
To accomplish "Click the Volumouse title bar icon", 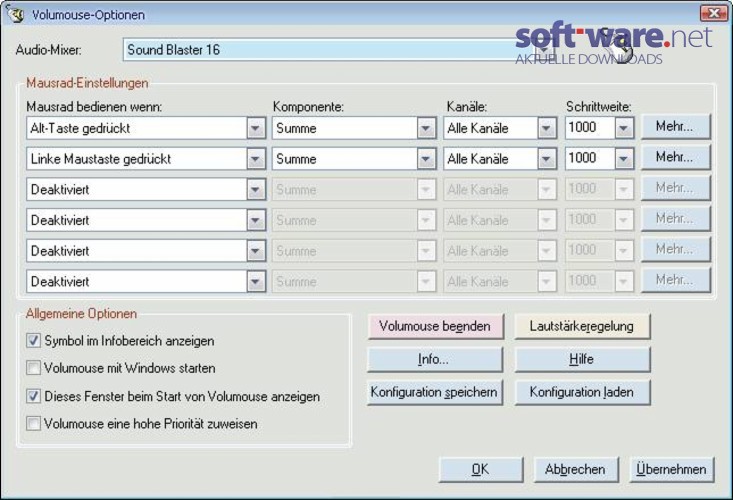I will 14,14.
